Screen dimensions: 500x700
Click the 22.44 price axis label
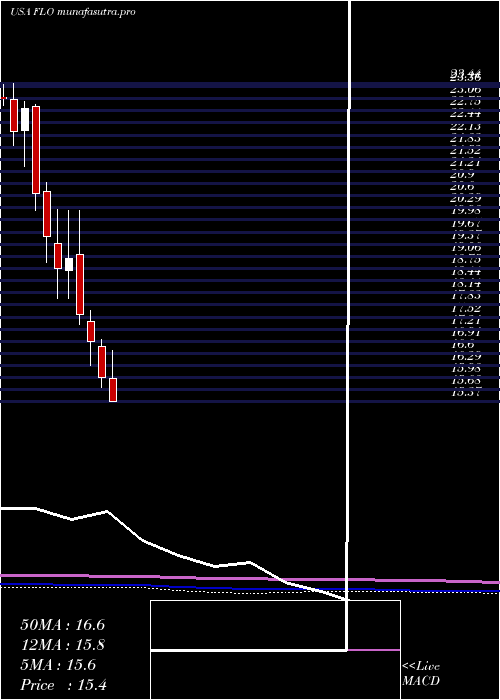click(x=465, y=114)
